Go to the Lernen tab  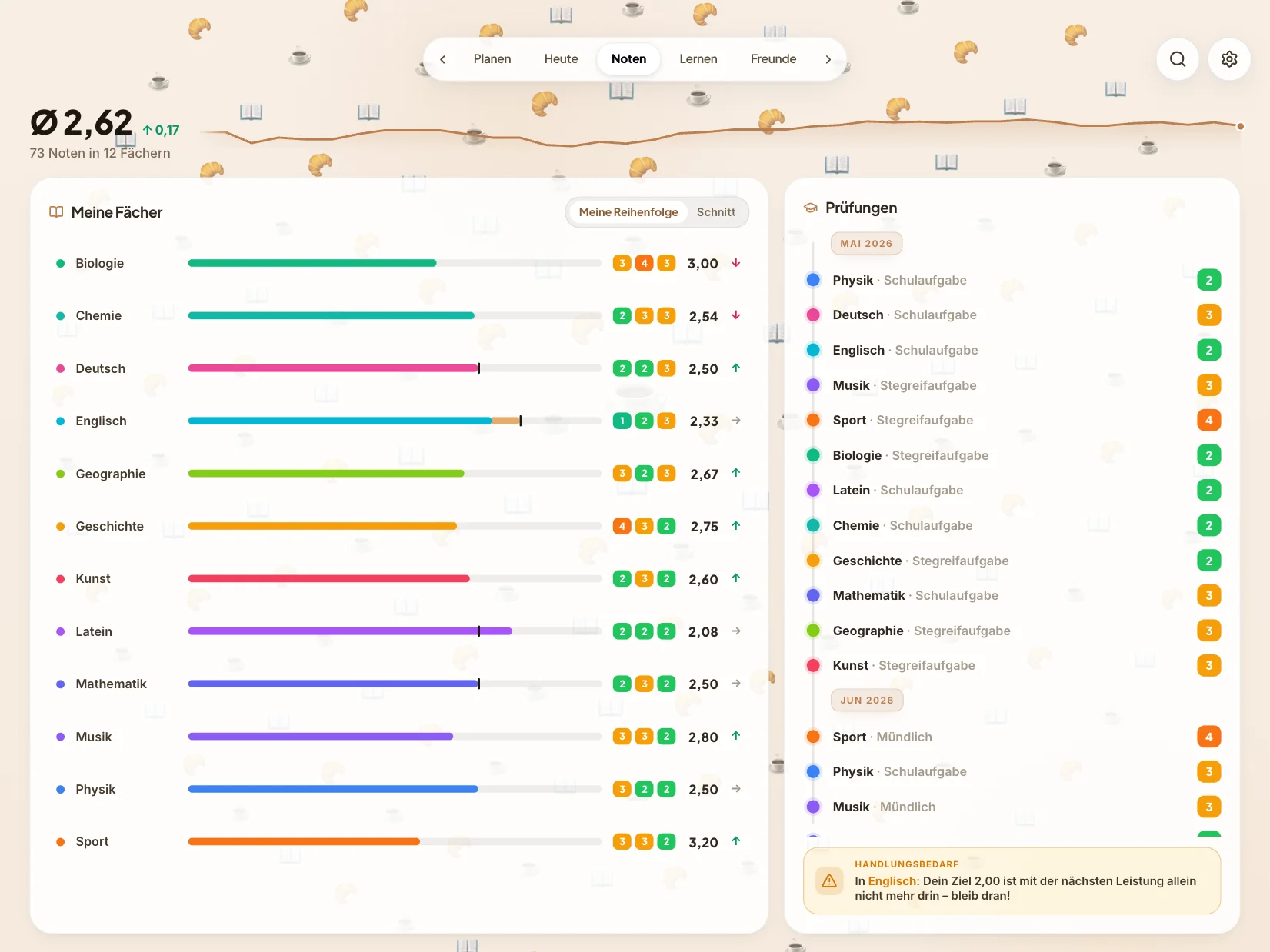(x=698, y=59)
